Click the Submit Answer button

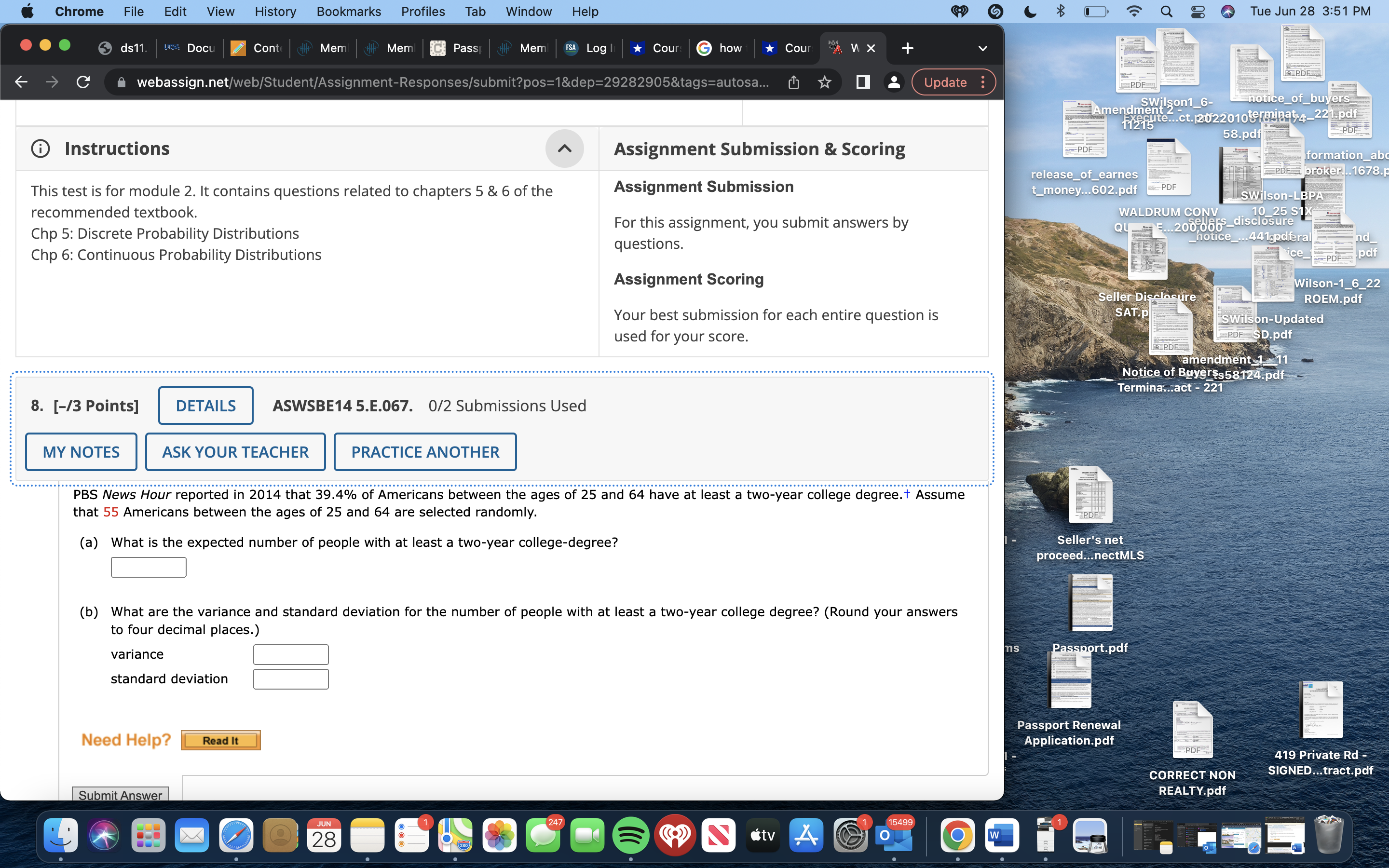(120, 795)
